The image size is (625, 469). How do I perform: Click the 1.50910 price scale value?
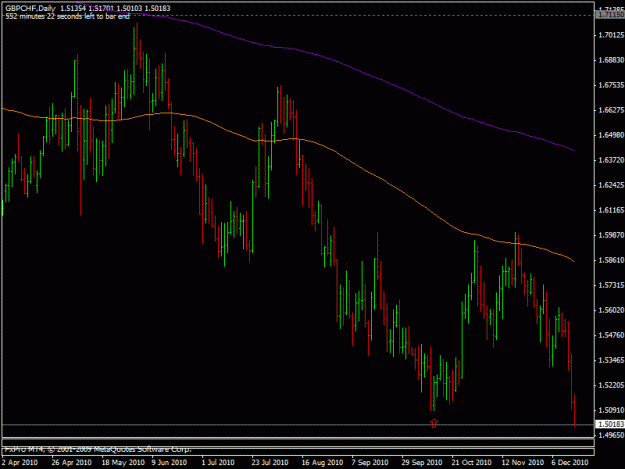point(611,410)
